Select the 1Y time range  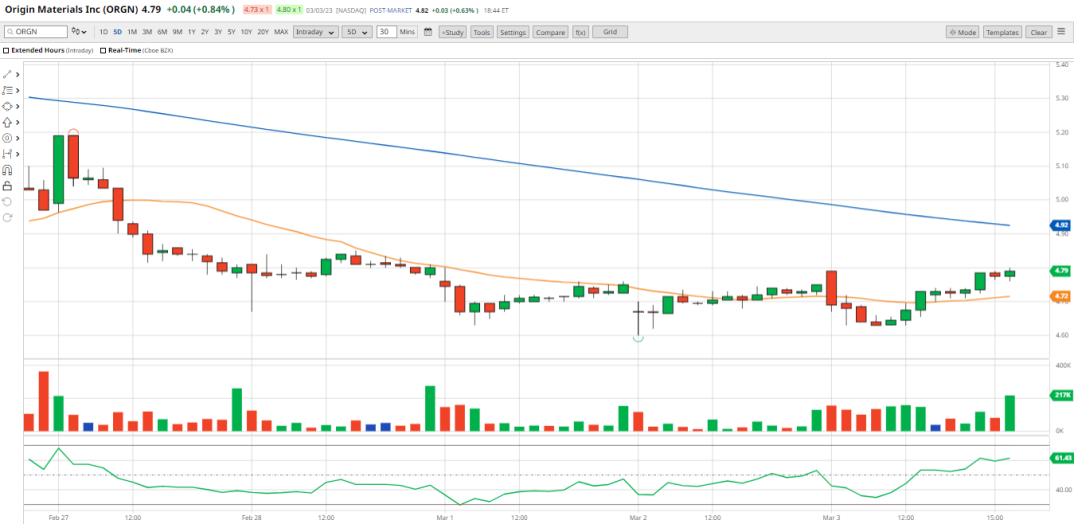[192, 32]
